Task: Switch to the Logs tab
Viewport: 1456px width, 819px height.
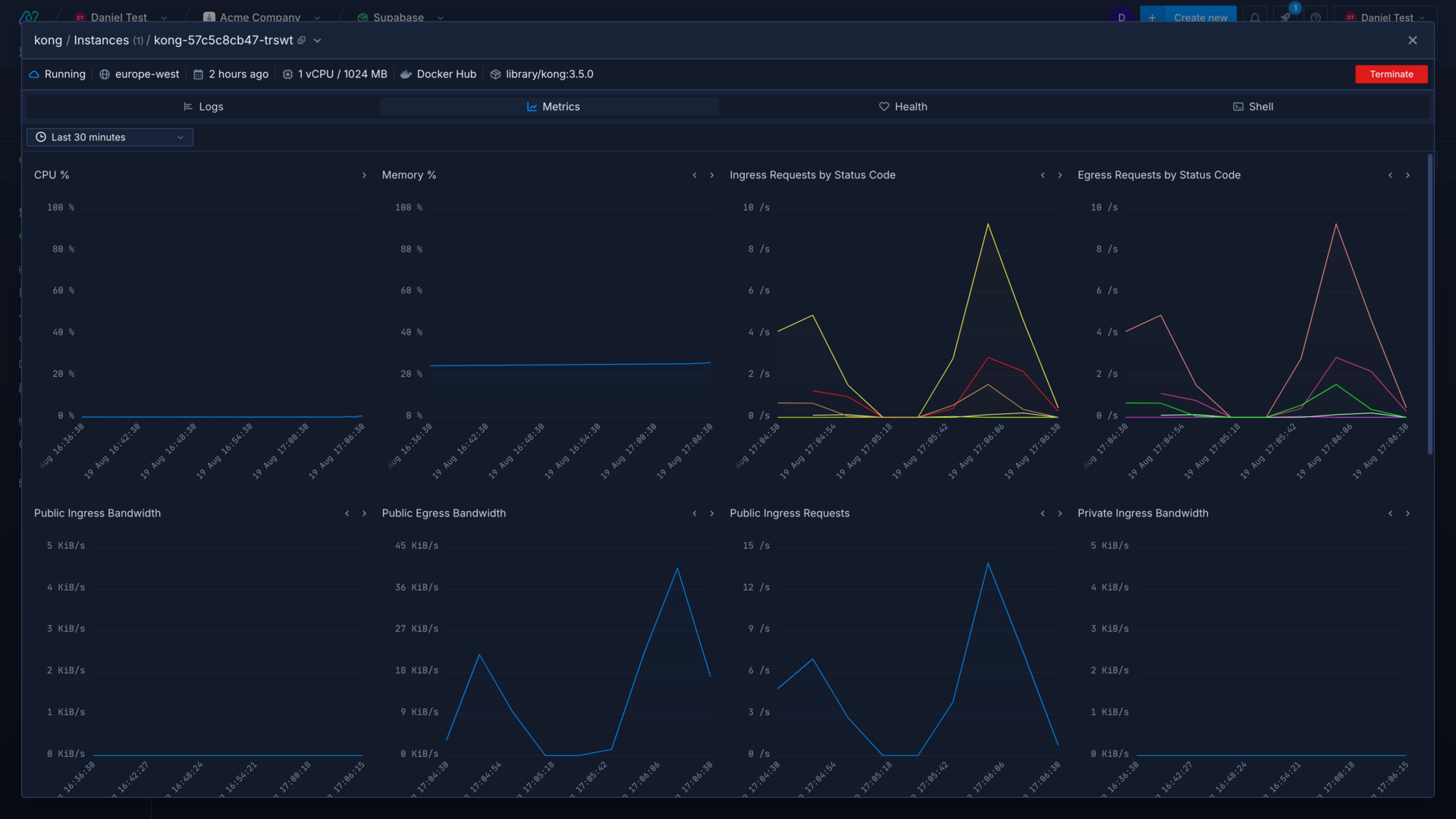Action: 203,107
